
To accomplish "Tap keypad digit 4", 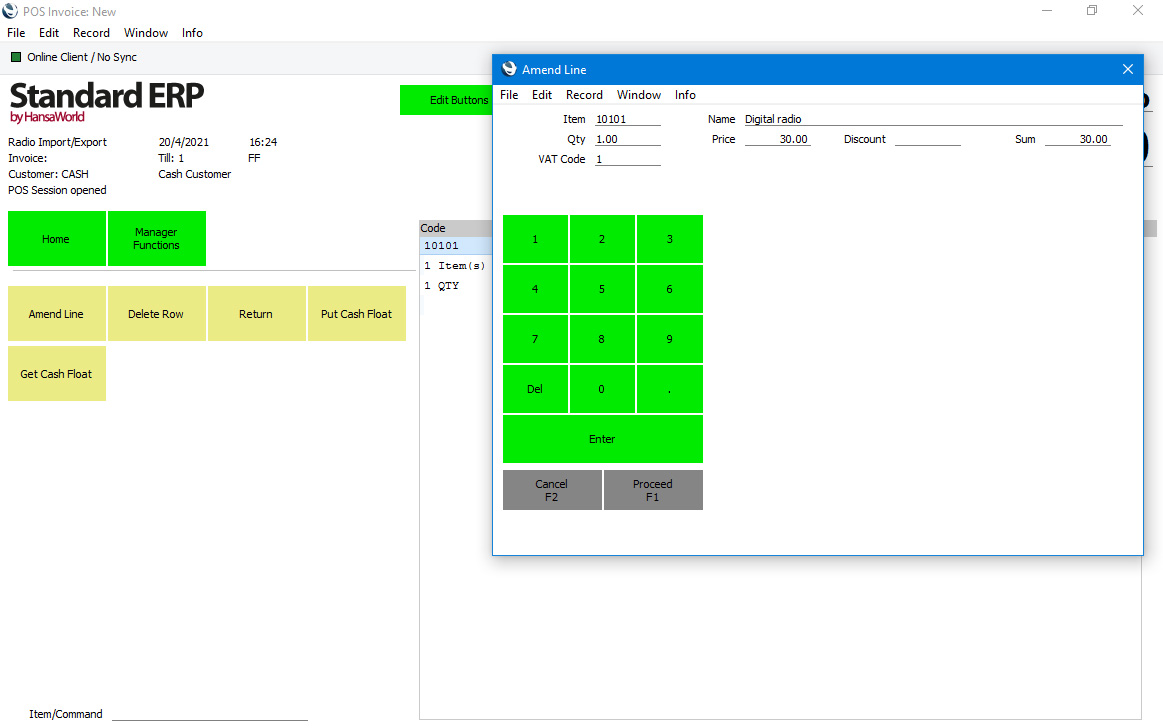I will 535,289.
